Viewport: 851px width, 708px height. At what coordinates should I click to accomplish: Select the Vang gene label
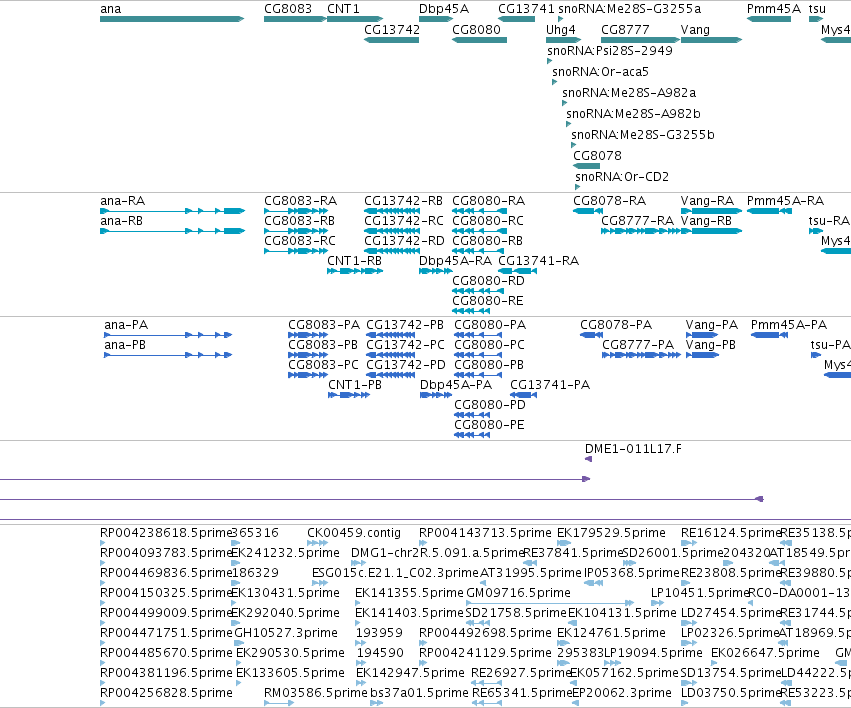pos(695,30)
